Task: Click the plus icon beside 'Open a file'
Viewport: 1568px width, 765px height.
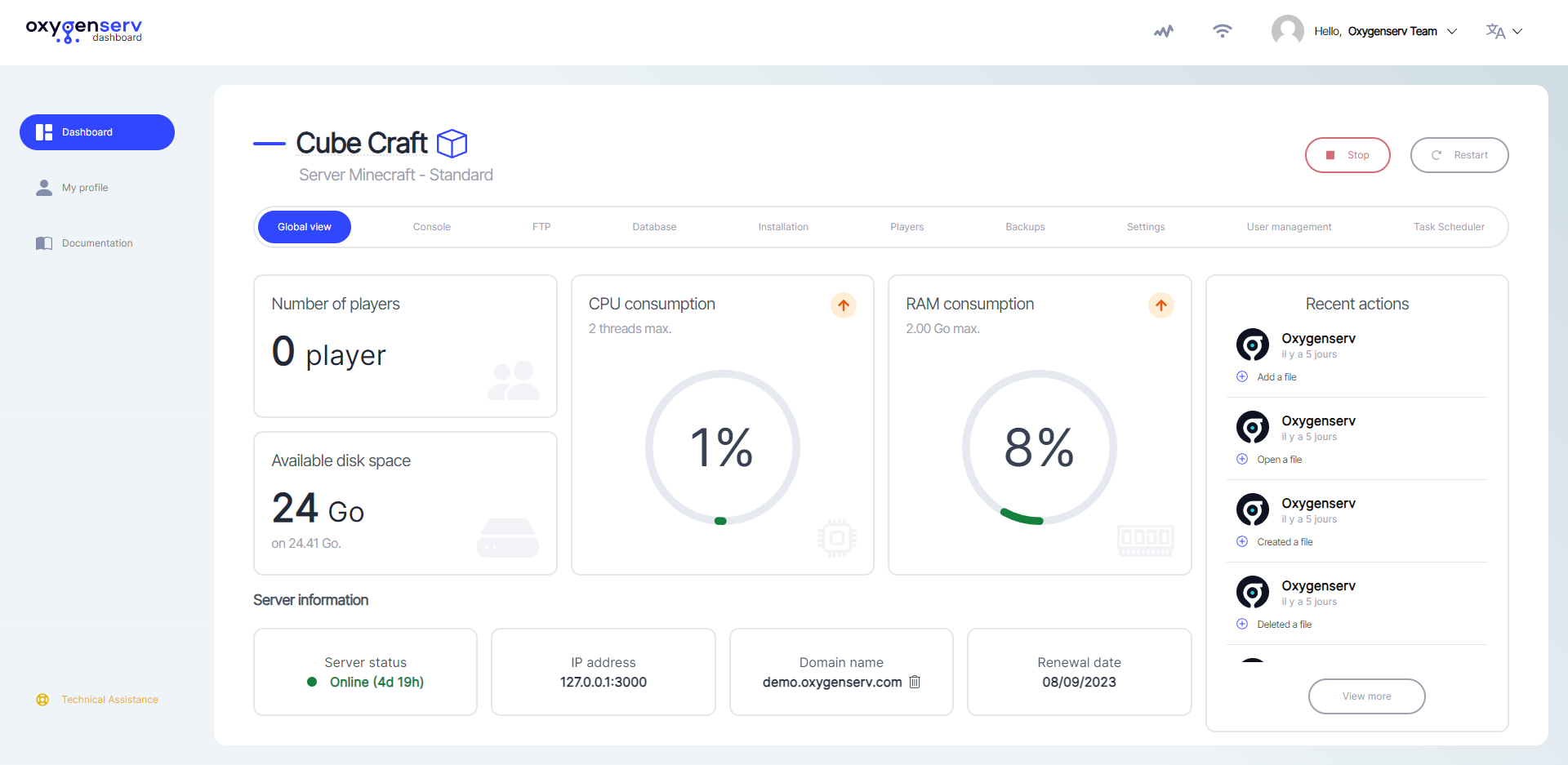Action: [x=1242, y=459]
